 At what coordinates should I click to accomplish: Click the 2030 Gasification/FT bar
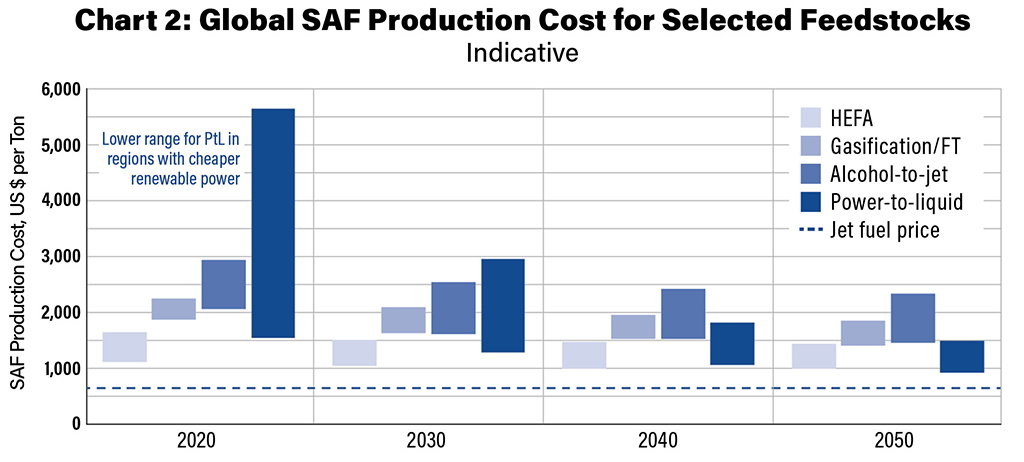(x=403, y=320)
